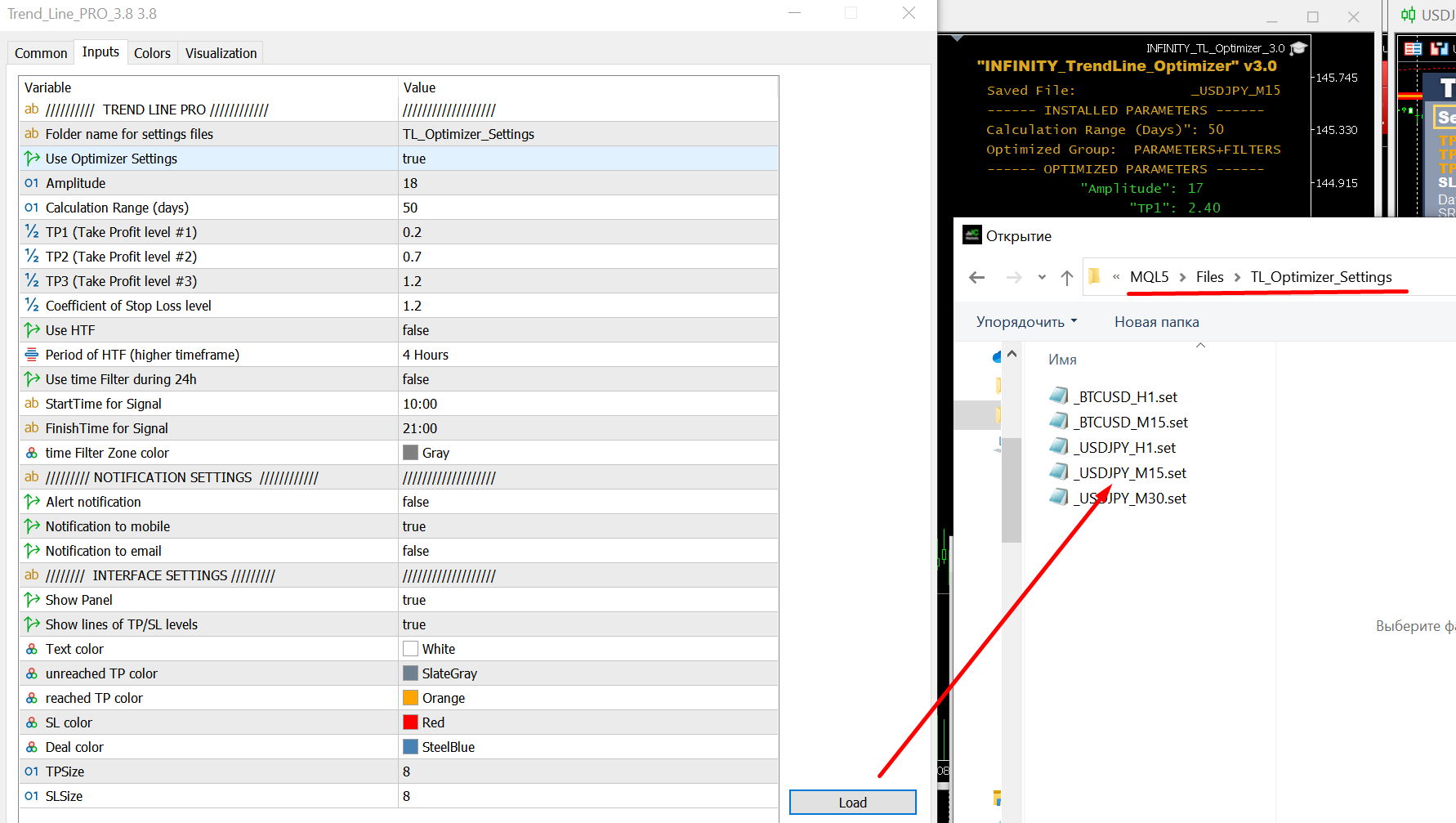
Task: Click the Red swatch for SL color
Action: [x=410, y=722]
